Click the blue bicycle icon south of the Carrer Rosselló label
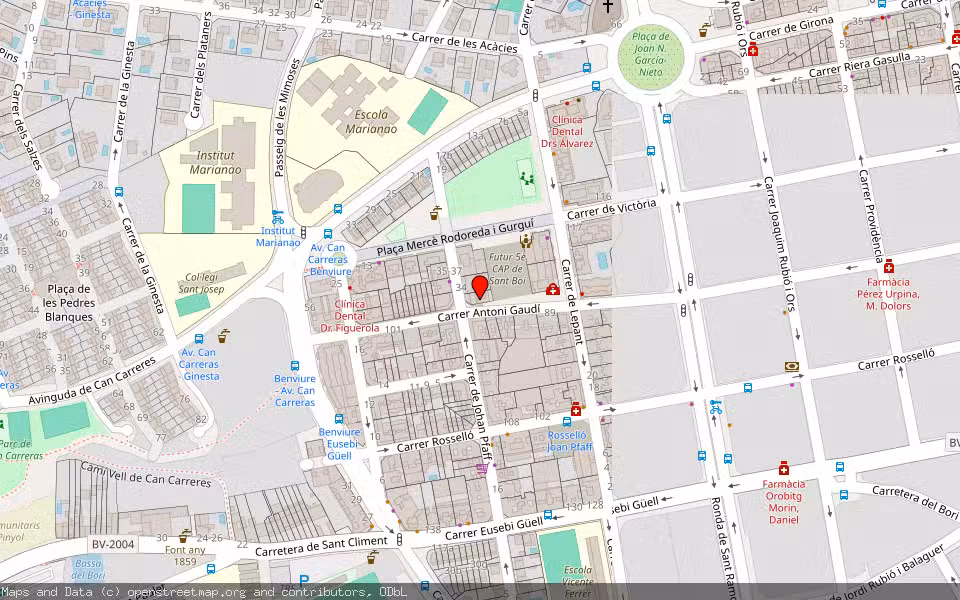This screenshot has height=600, width=960. [x=715, y=407]
